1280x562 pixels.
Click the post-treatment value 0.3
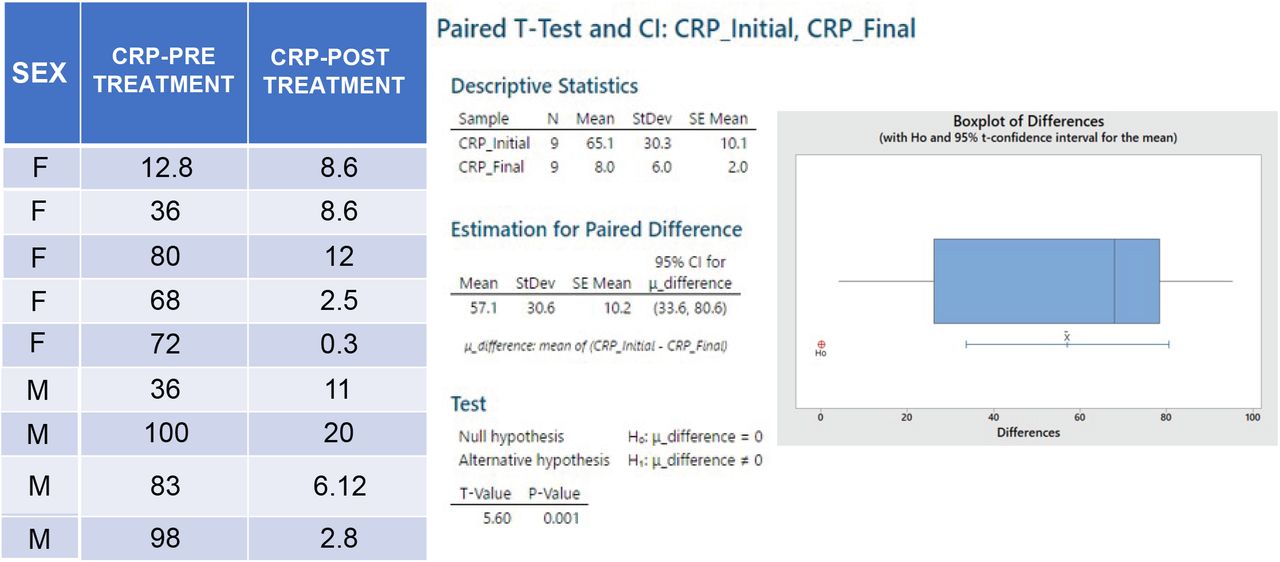click(338, 344)
